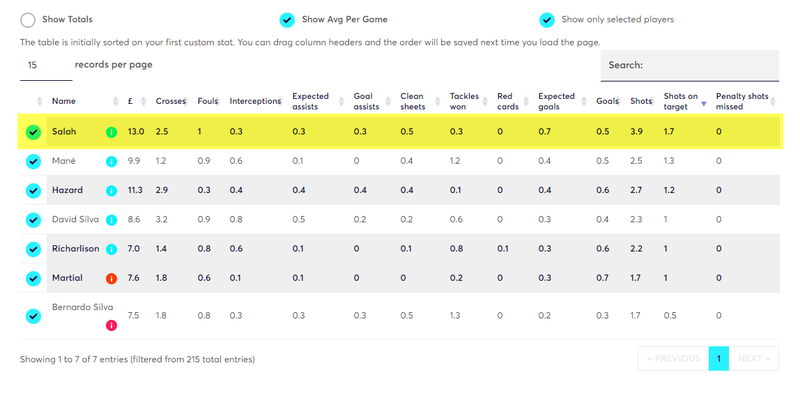
Task: Go to the NEXT page
Action: pos(754,359)
